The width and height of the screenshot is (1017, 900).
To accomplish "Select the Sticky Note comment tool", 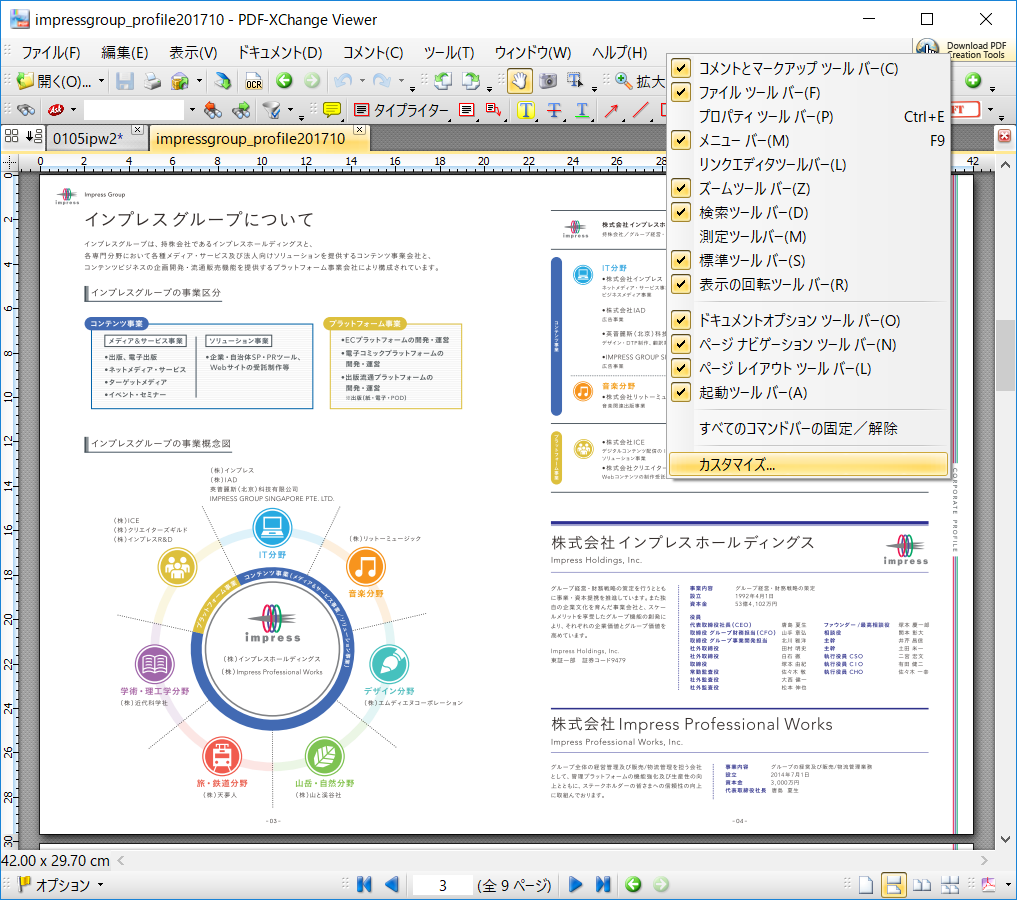I will (331, 110).
